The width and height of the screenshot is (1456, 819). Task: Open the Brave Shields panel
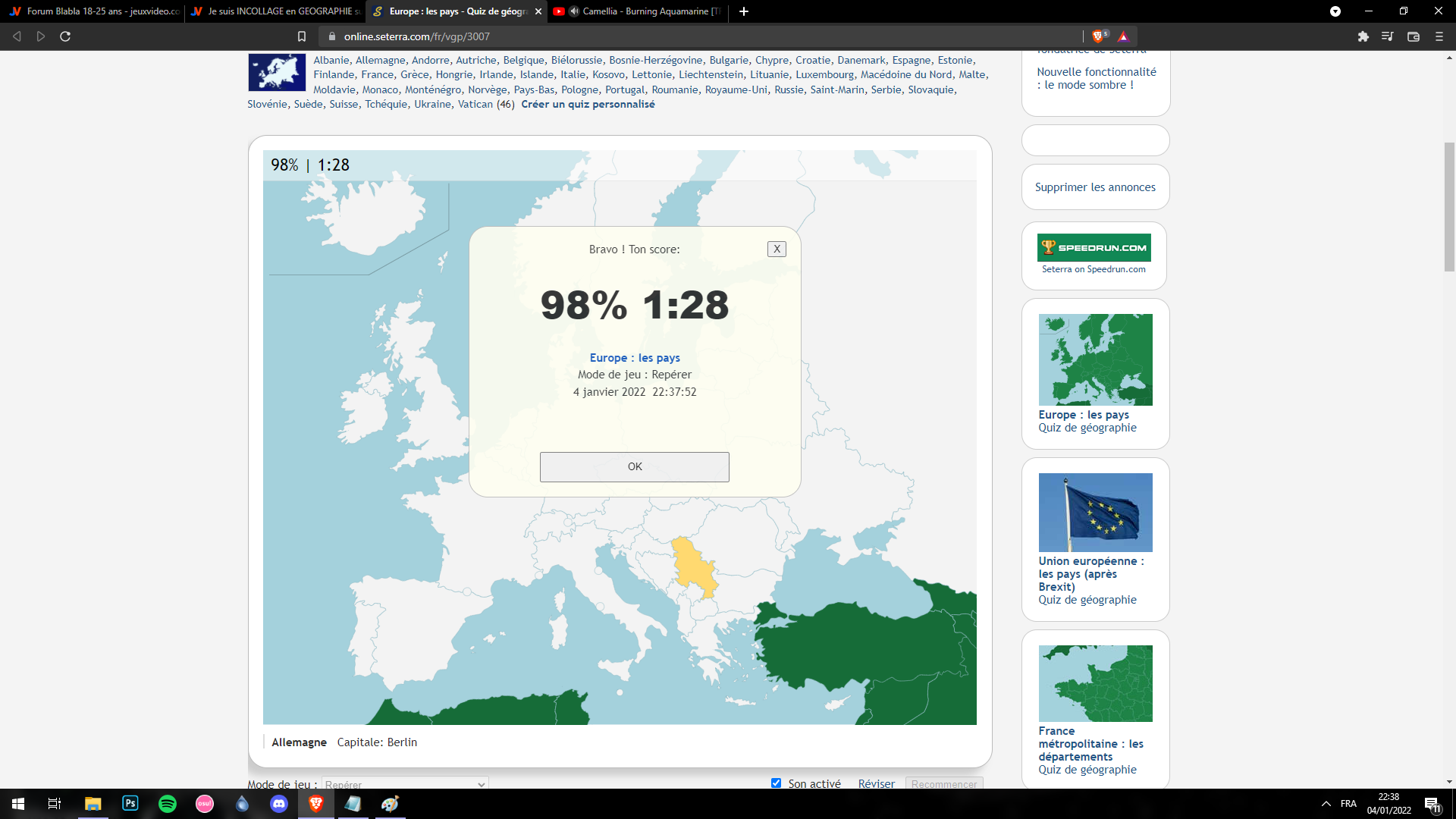point(1100,36)
